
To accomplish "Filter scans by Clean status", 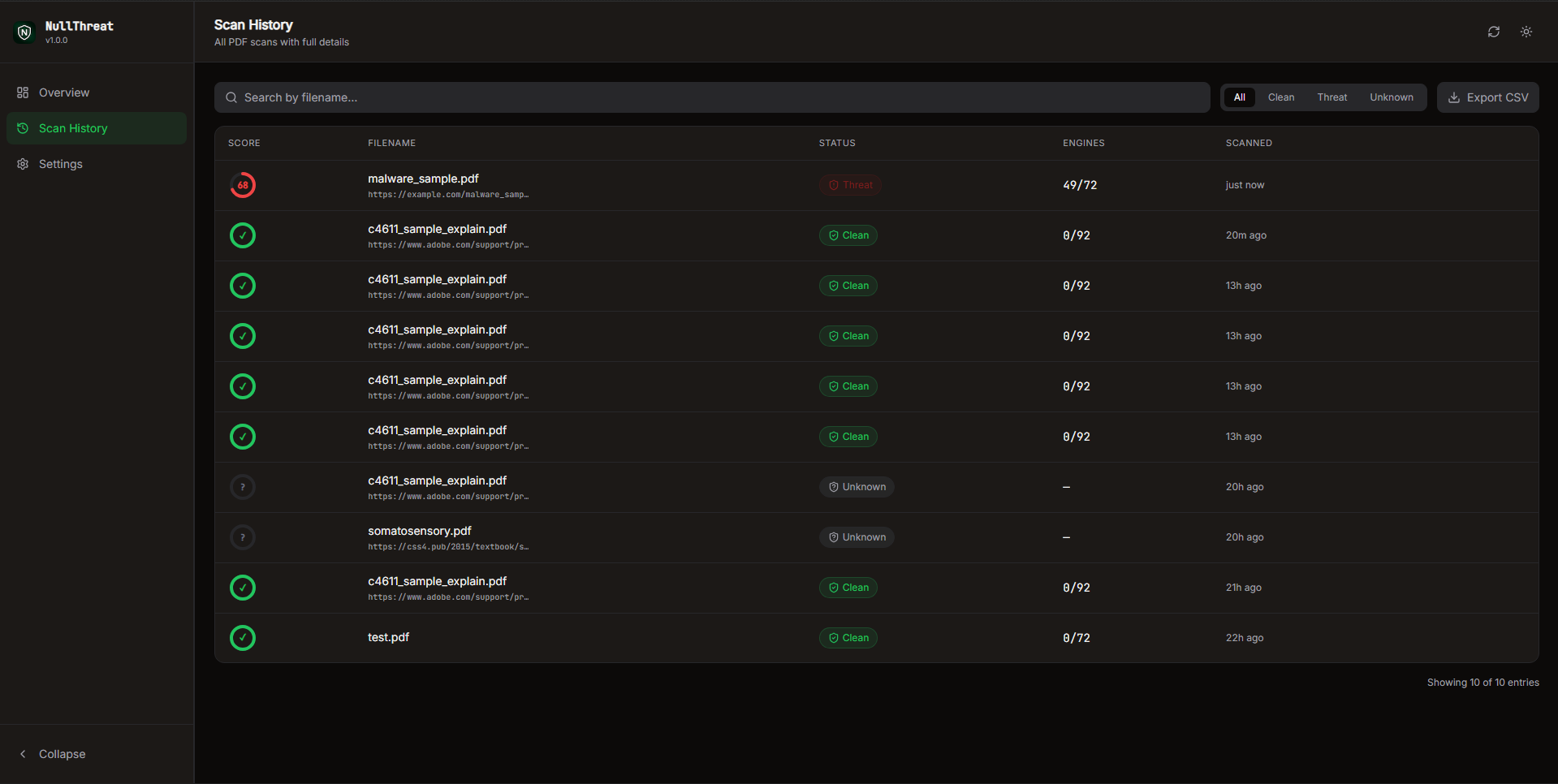I will [x=1281, y=97].
